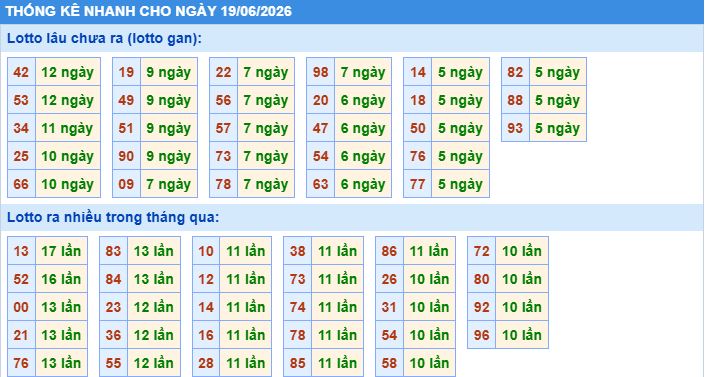Click lotto number 25 in the gan table

(21, 156)
